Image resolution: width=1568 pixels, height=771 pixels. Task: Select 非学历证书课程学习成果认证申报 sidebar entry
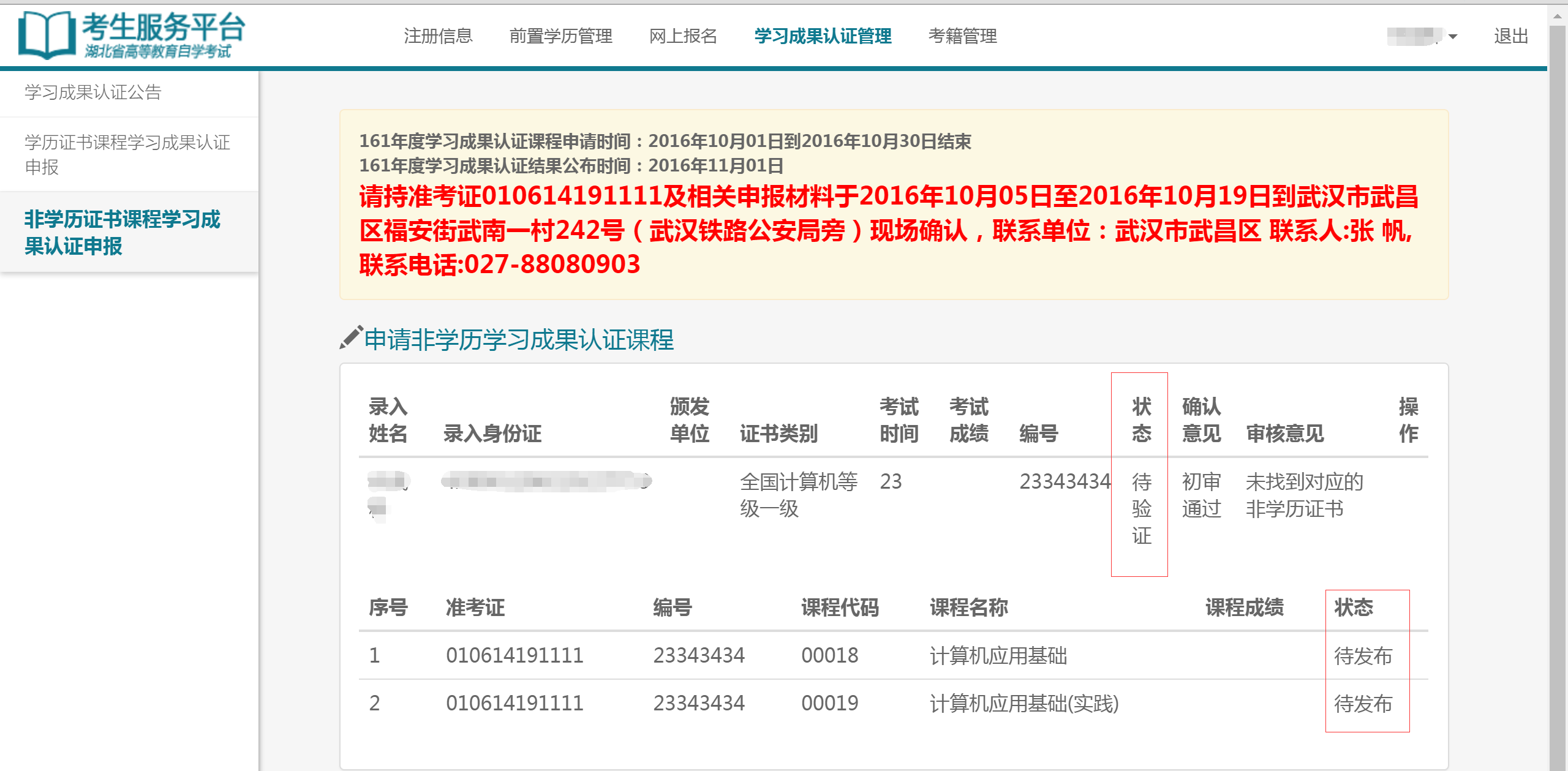click(x=123, y=232)
